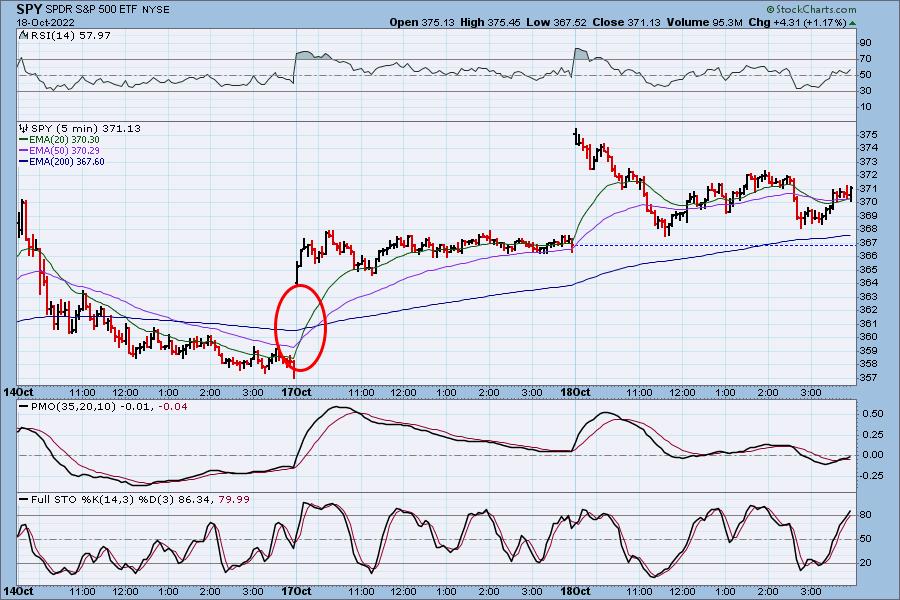Click the 80 level on stochastic axis
This screenshot has height=600, width=900.
(x=865, y=516)
